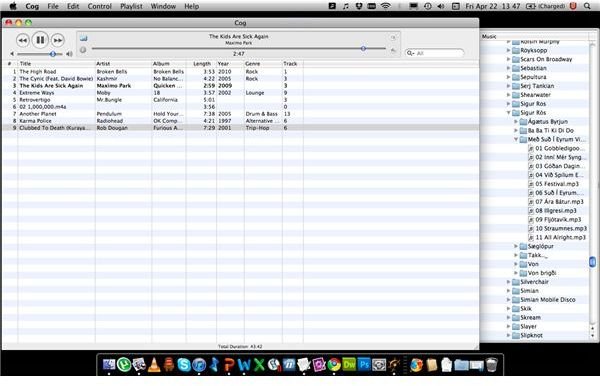
Task: Expand the Silverchair folder
Action: (509, 282)
